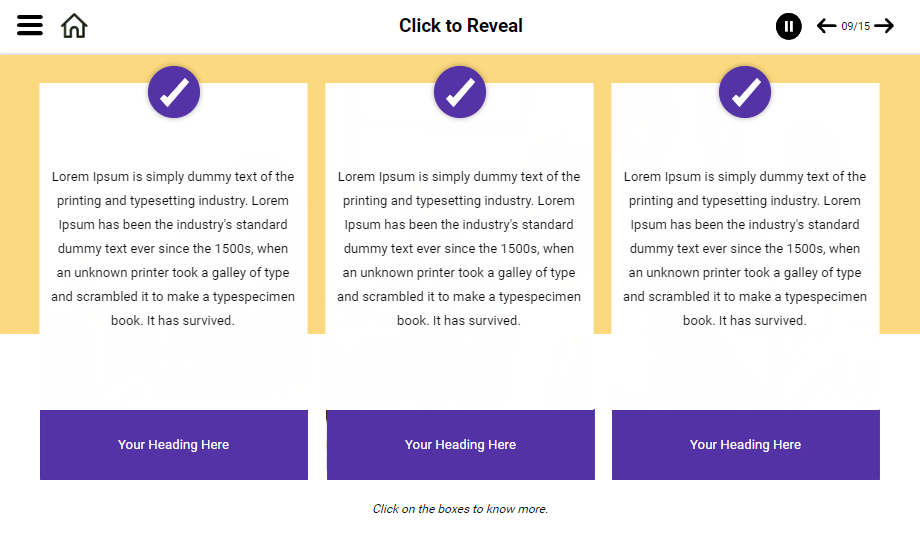Click the third card's Lorem Ipsum text
The width and height of the screenshot is (920, 540).
(745, 249)
